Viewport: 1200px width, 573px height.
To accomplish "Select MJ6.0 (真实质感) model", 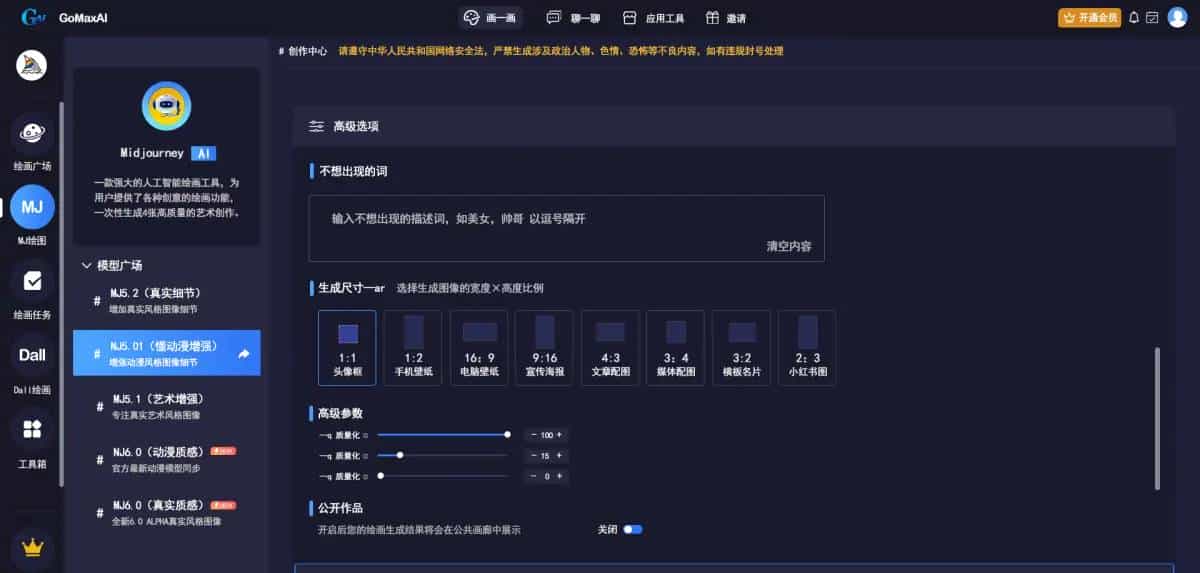I will click(167, 512).
